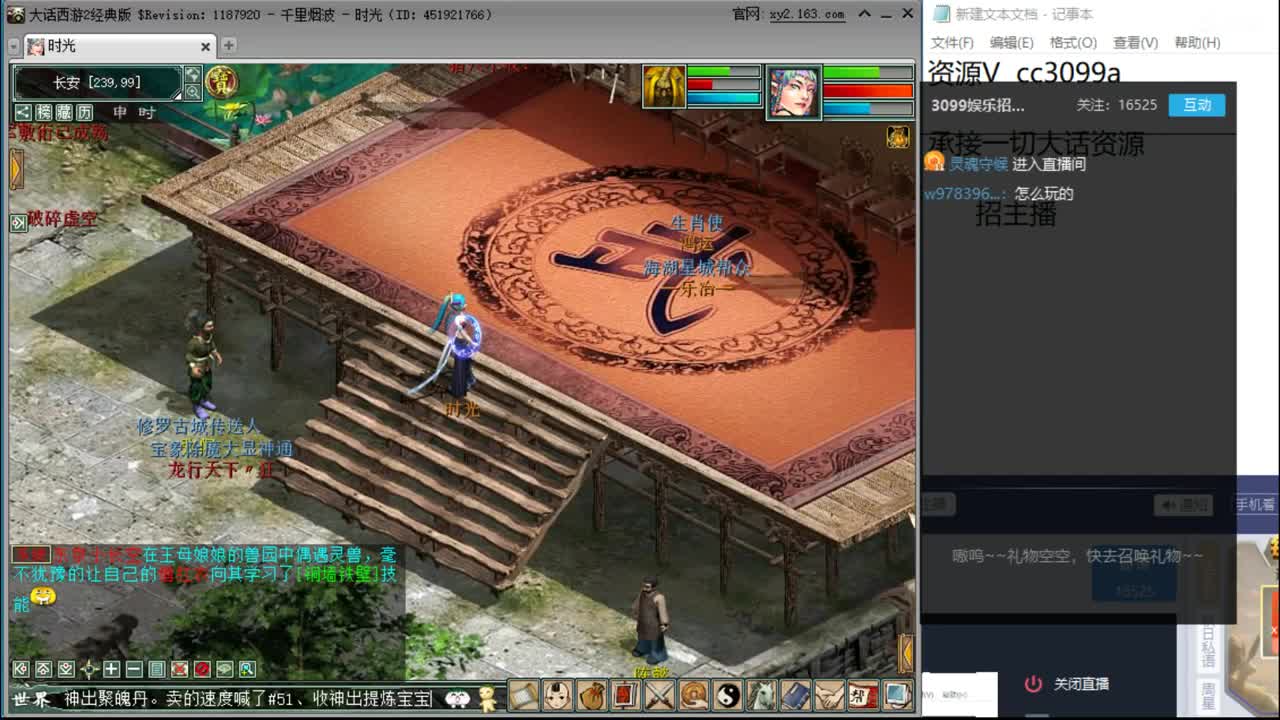Open the white horse mount icon
This screenshot has width=1280, height=720.
point(762,695)
